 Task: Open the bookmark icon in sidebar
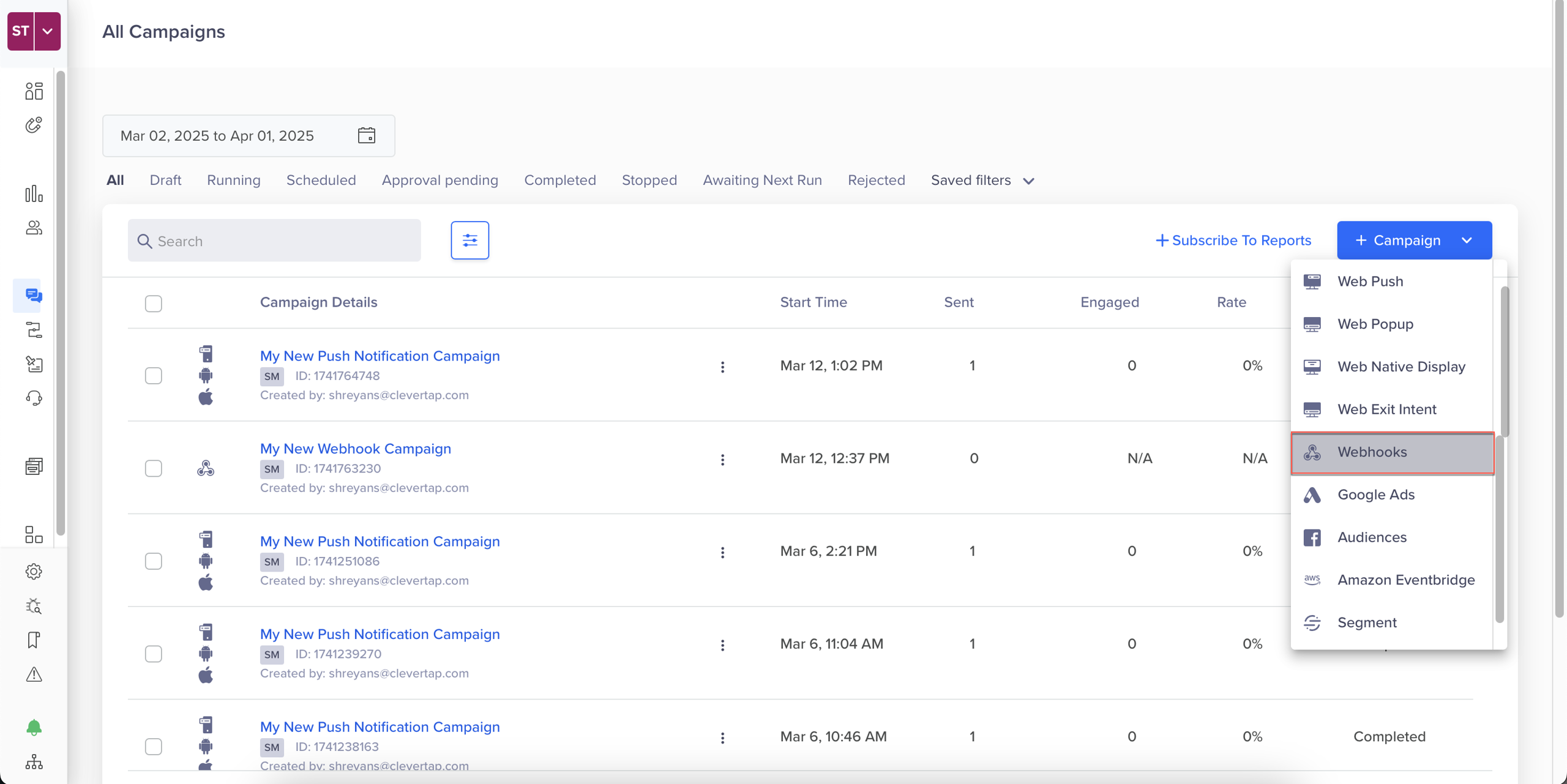click(34, 640)
